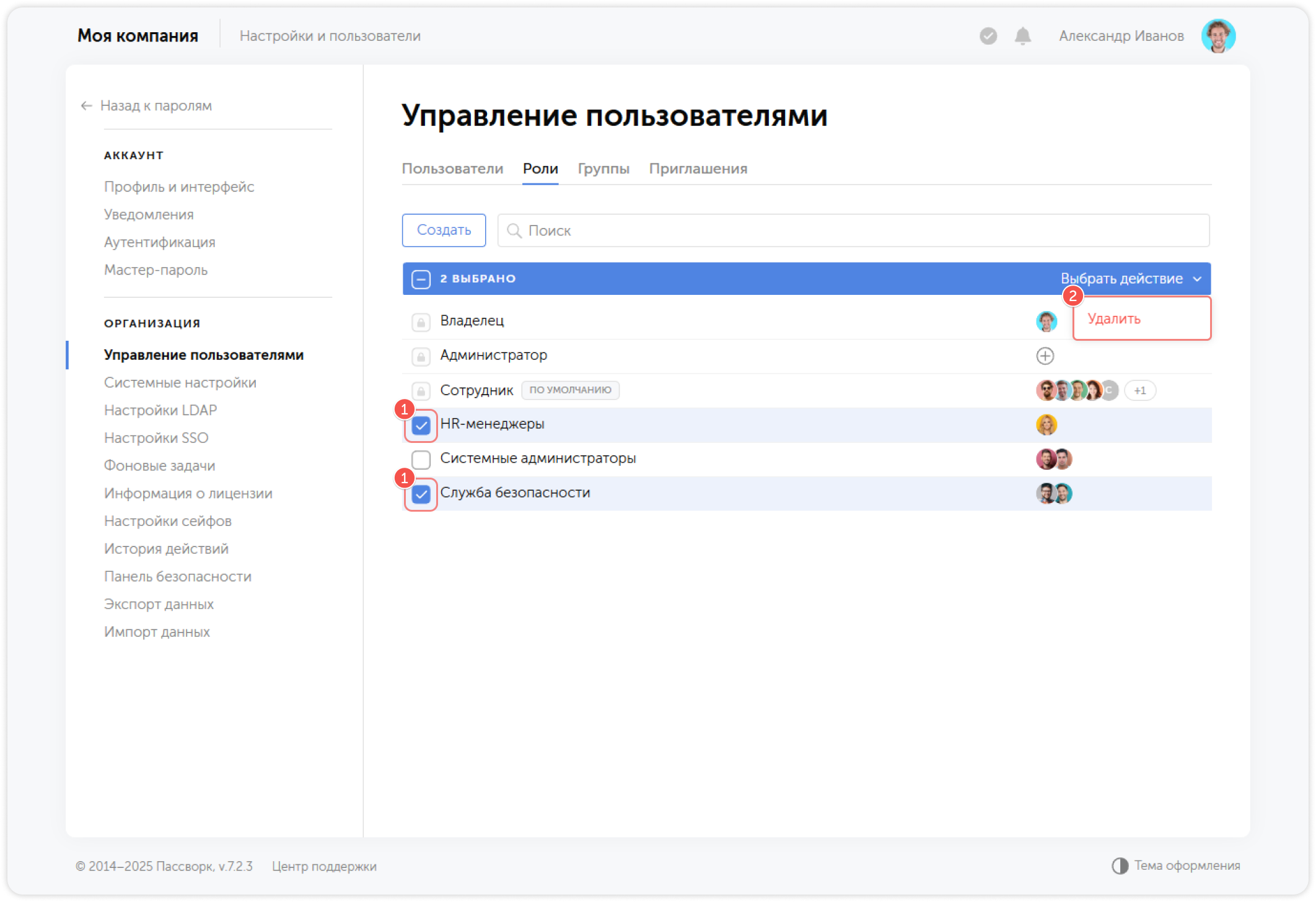This screenshot has width=1316, height=902.
Task: Open the Центр поддержки link
Action: click(x=324, y=867)
